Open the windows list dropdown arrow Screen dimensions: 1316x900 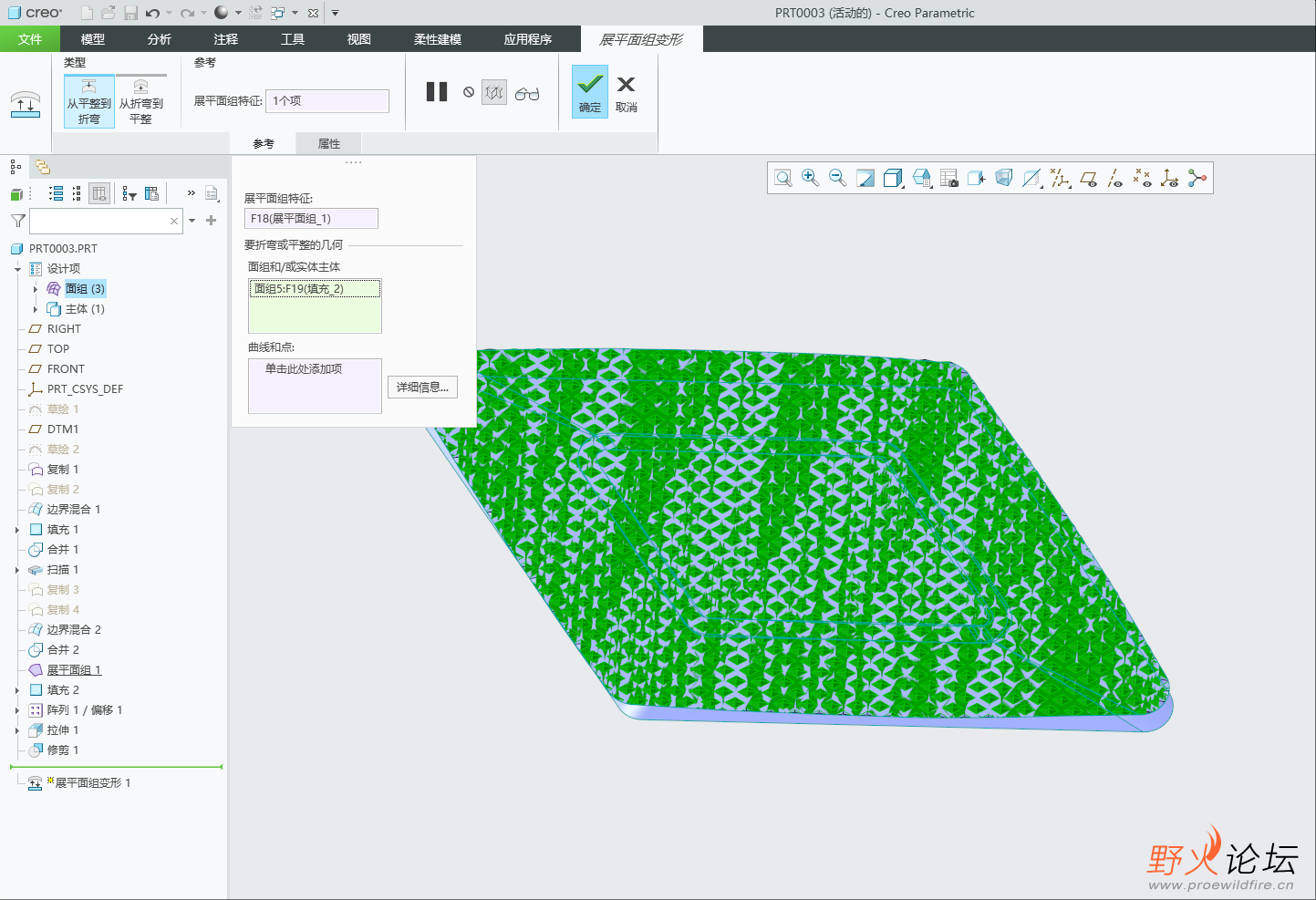click(295, 13)
